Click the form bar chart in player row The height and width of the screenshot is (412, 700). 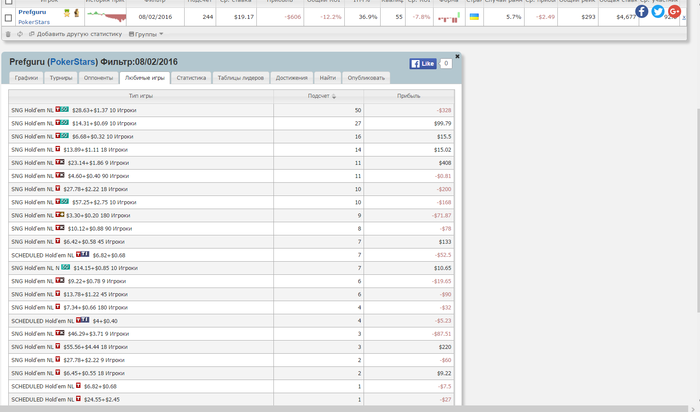click(x=449, y=17)
